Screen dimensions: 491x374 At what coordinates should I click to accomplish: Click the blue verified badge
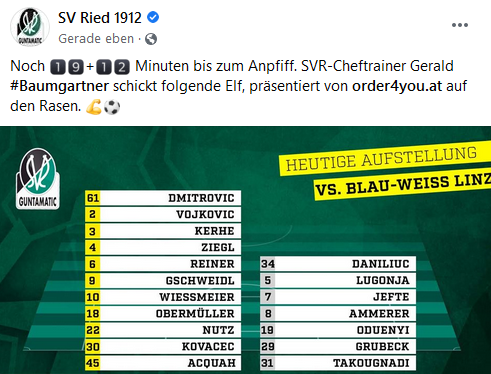click(153, 17)
